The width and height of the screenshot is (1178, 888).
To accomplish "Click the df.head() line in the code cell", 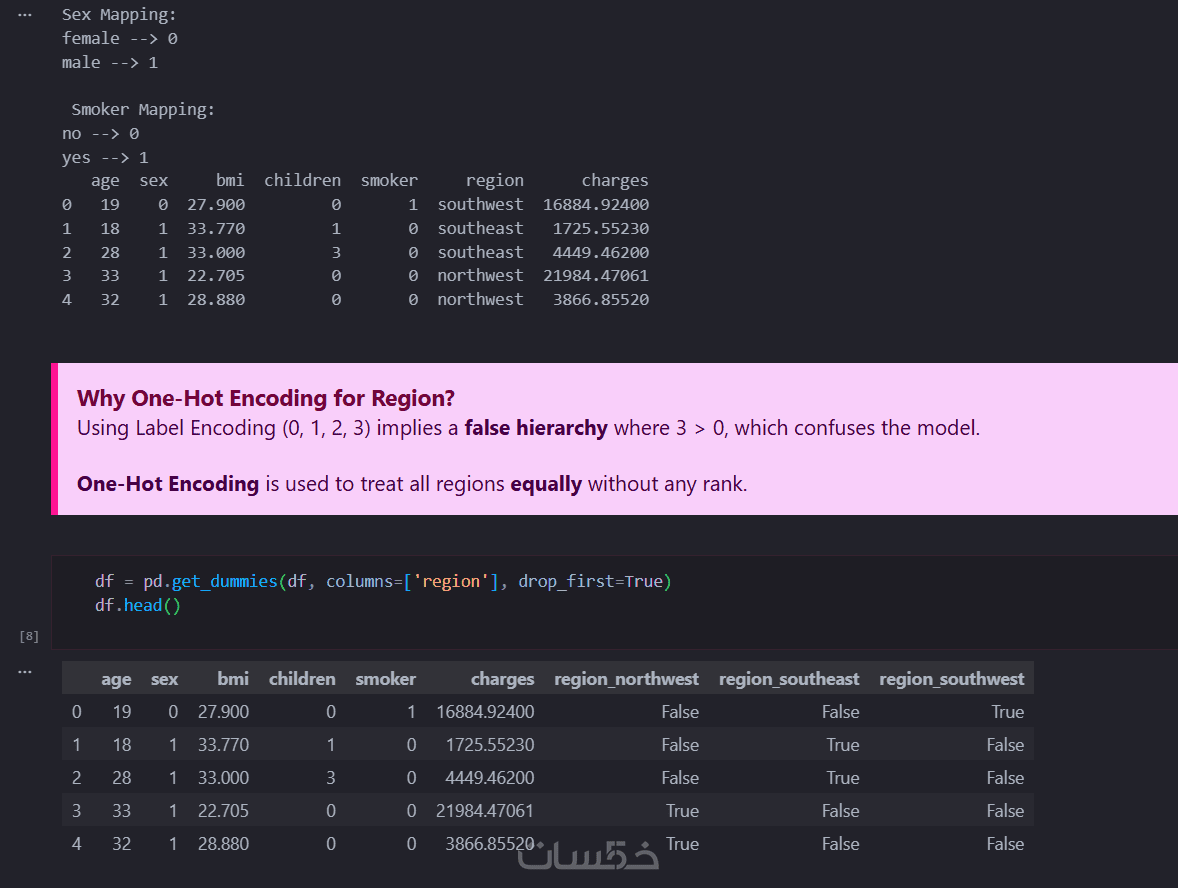I will pos(137,605).
